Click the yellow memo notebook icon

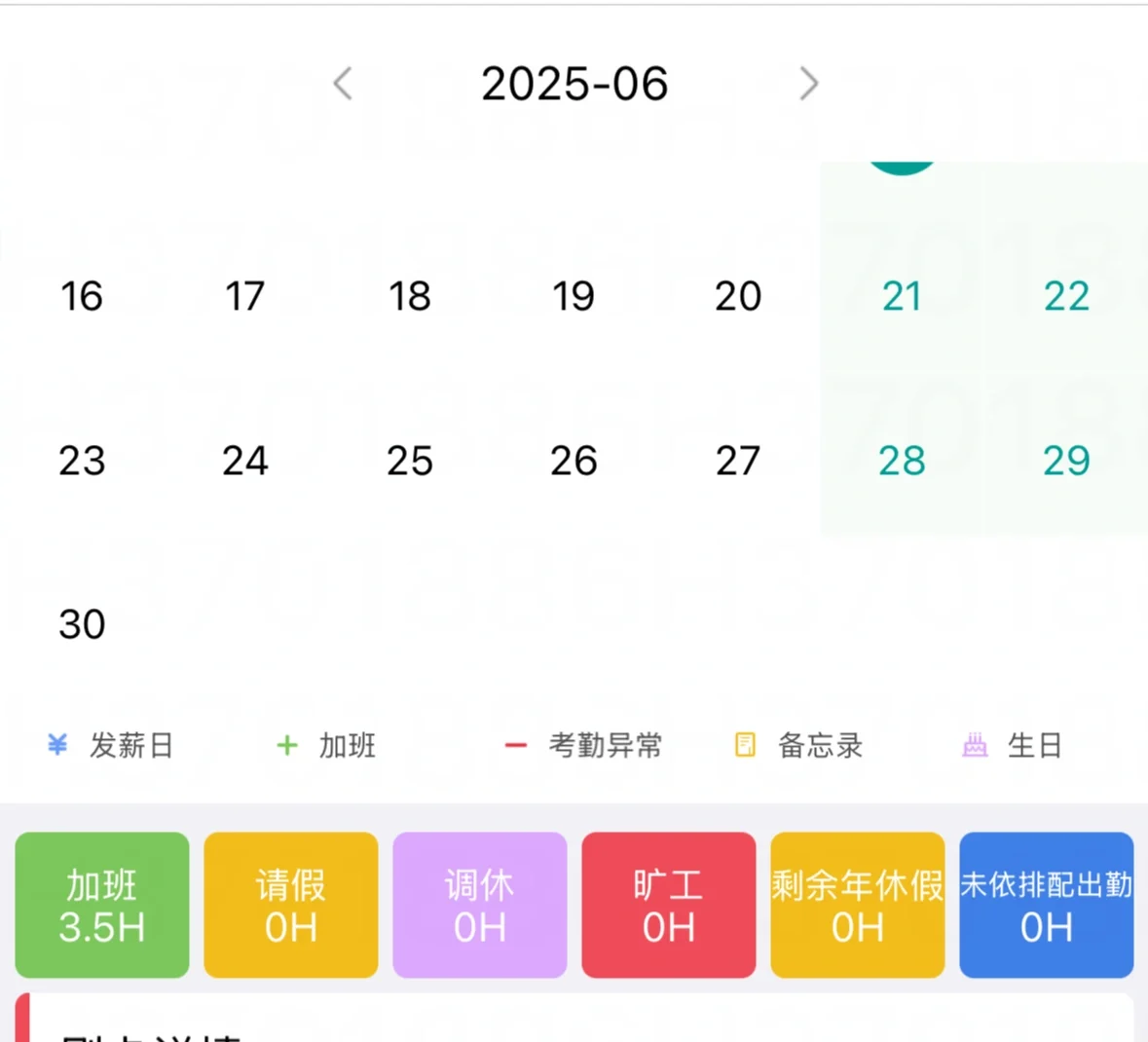click(x=745, y=745)
